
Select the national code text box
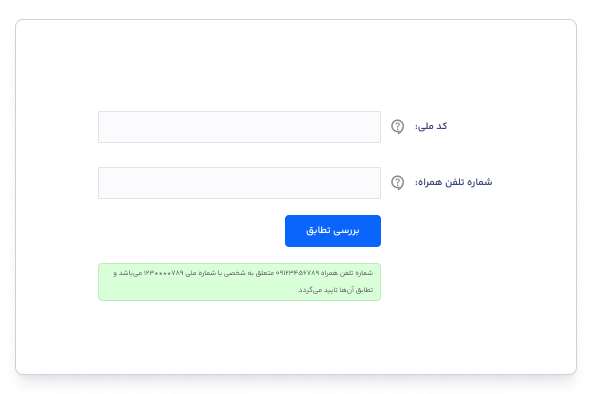[x=239, y=127]
